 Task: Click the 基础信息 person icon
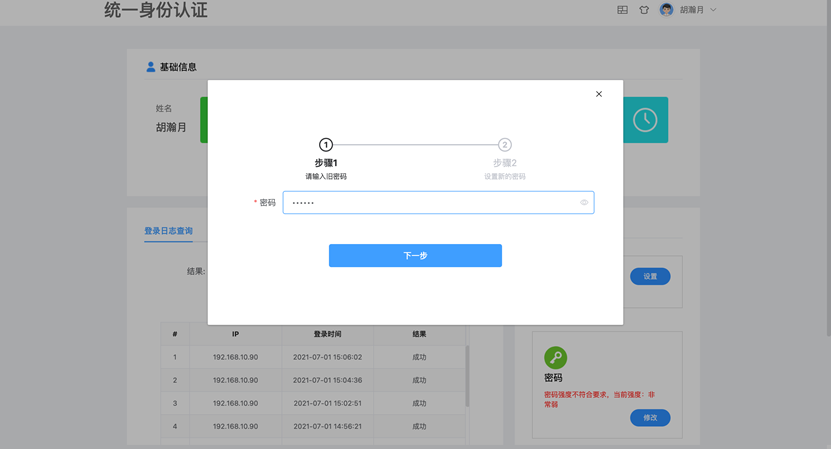(x=151, y=67)
